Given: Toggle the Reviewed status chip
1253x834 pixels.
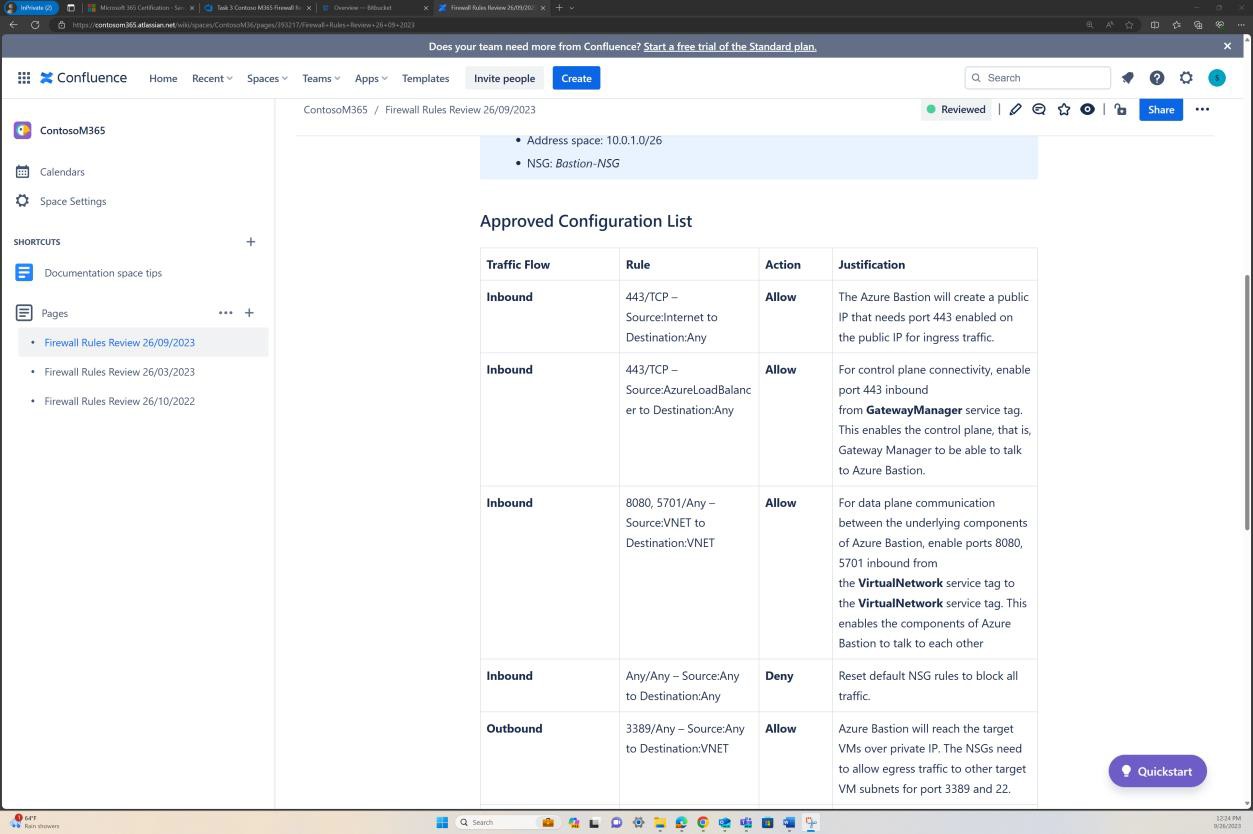Looking at the screenshot, I should pyautogui.click(x=955, y=109).
